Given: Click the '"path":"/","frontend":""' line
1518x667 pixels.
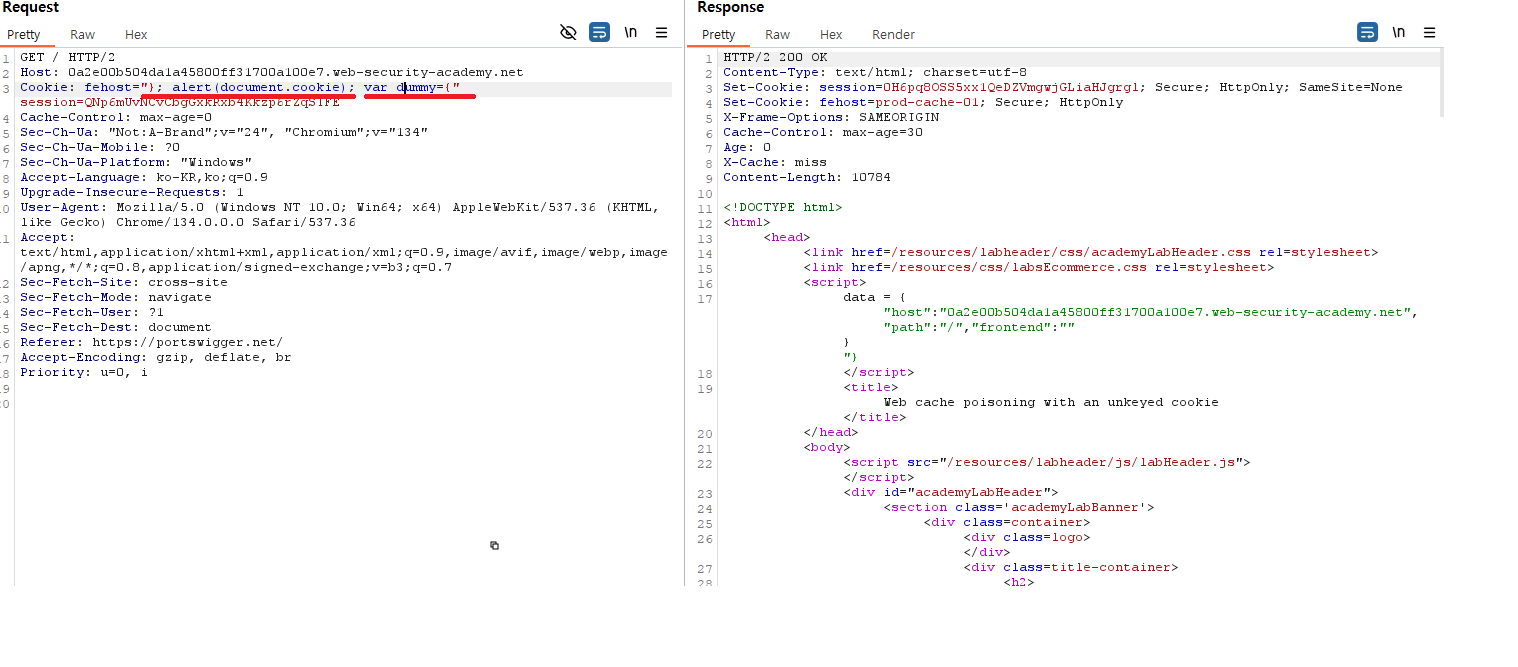Looking at the screenshot, I should [979, 327].
